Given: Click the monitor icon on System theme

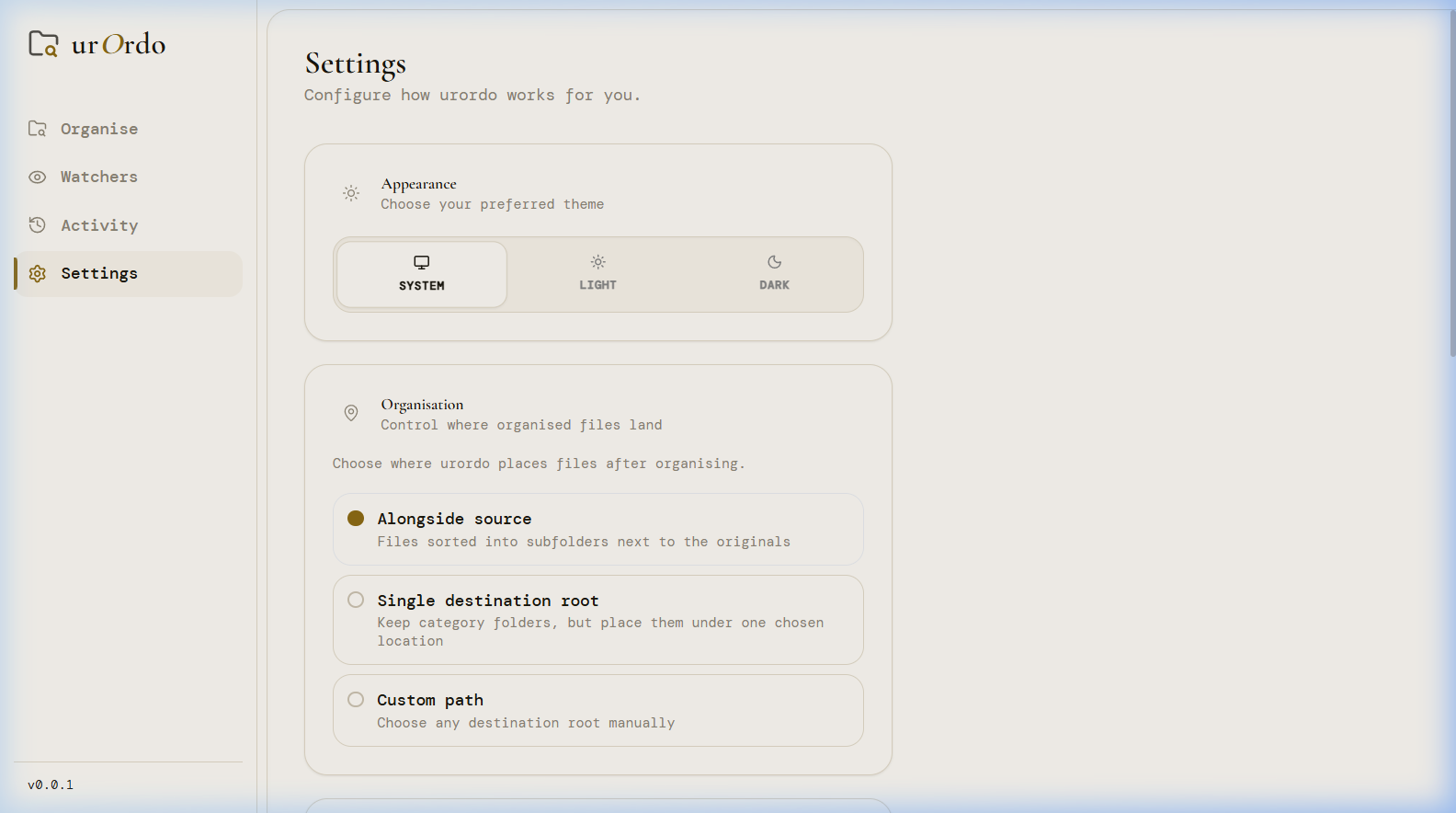Looking at the screenshot, I should pos(422,262).
